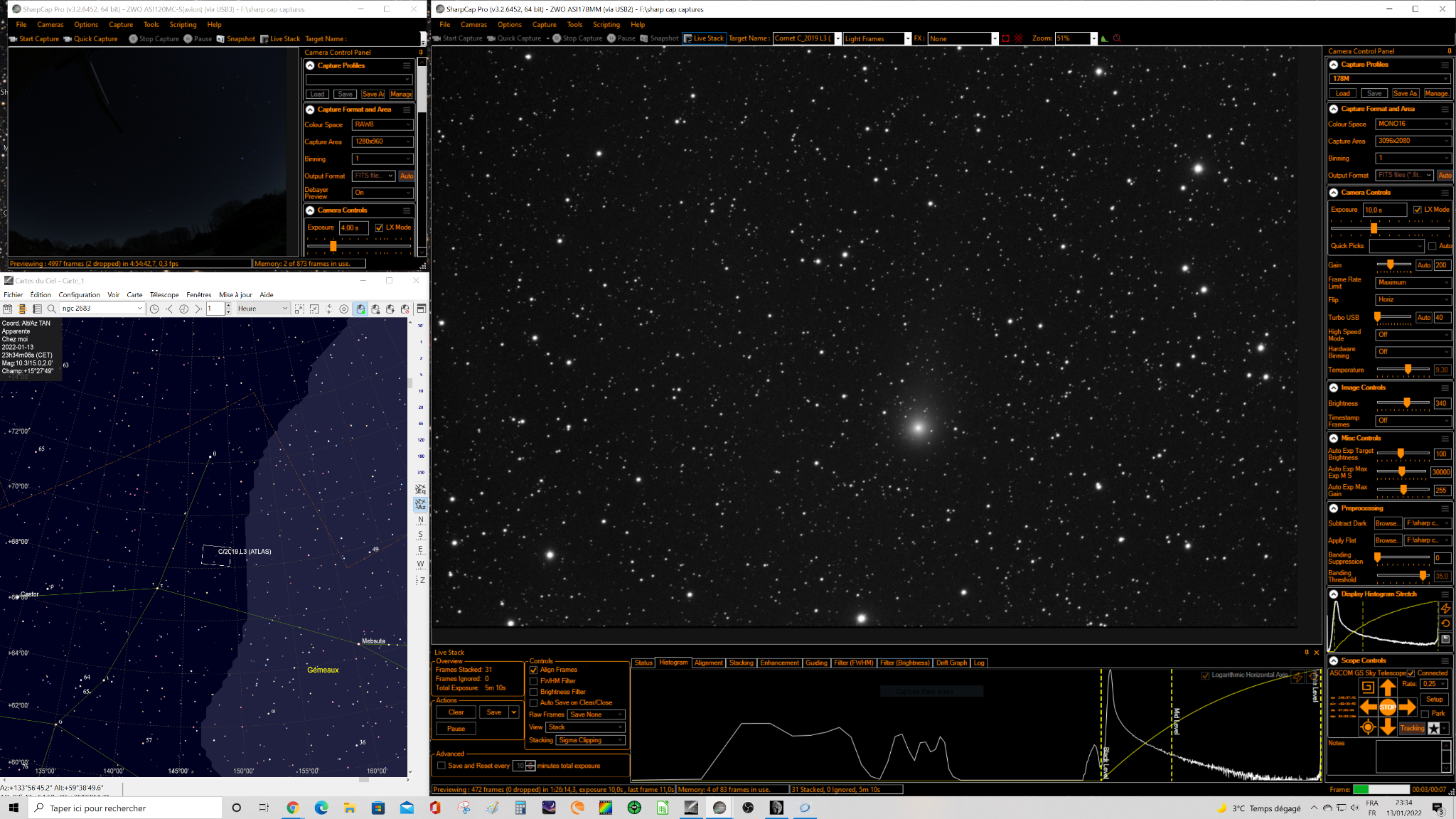Screen dimensions: 1456x819
Task: Open the Raw Frames Save None dropdown
Action: point(596,714)
